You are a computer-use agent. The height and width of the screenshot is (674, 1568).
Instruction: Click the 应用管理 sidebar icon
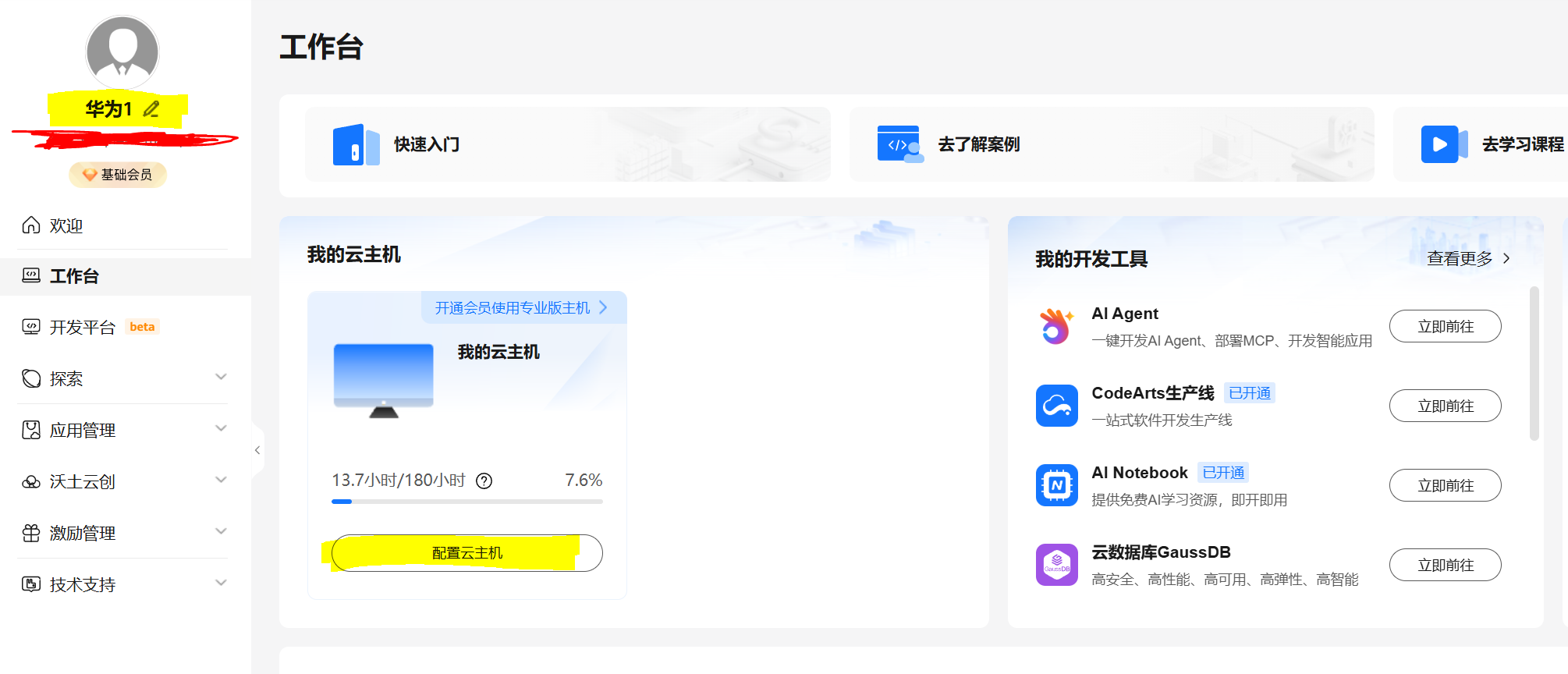pos(31,430)
